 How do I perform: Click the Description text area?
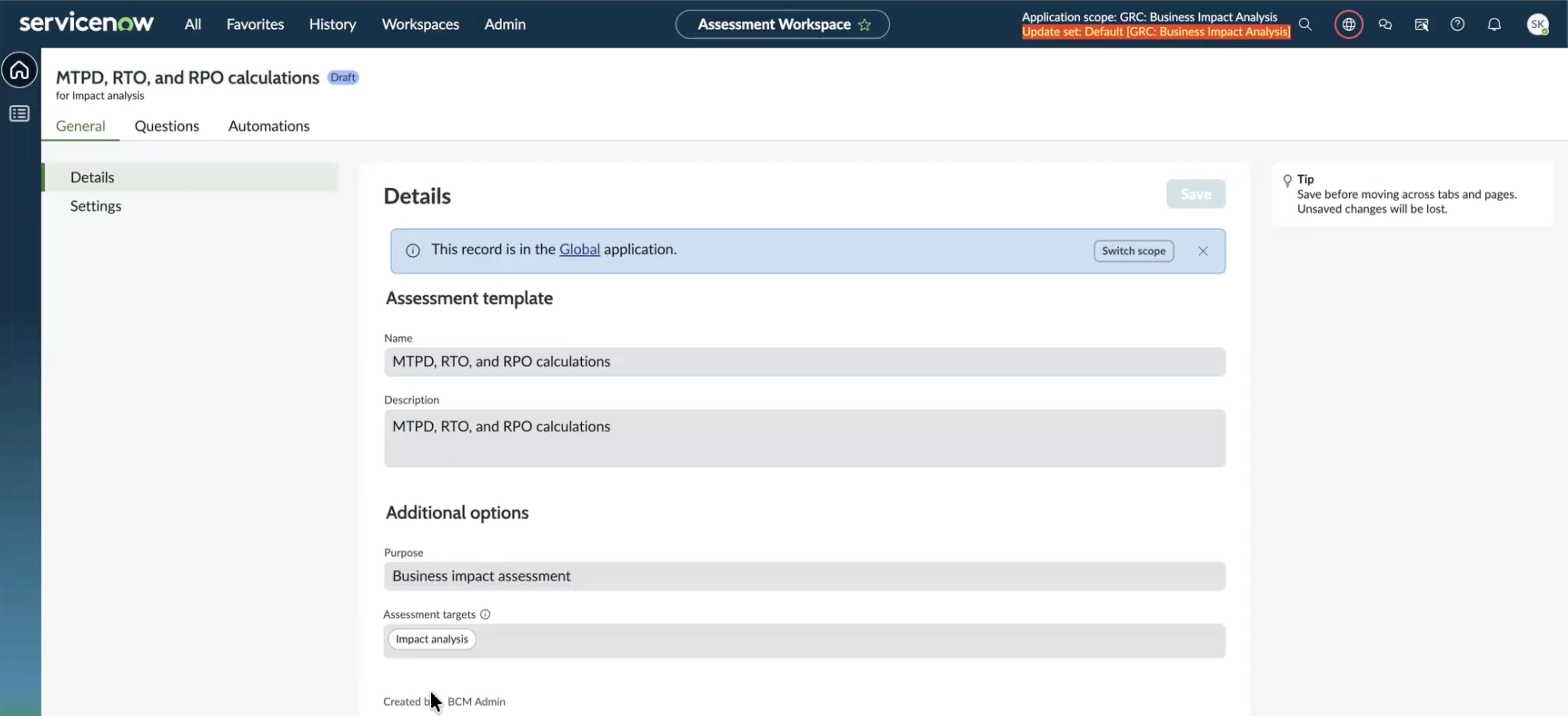[x=804, y=438]
